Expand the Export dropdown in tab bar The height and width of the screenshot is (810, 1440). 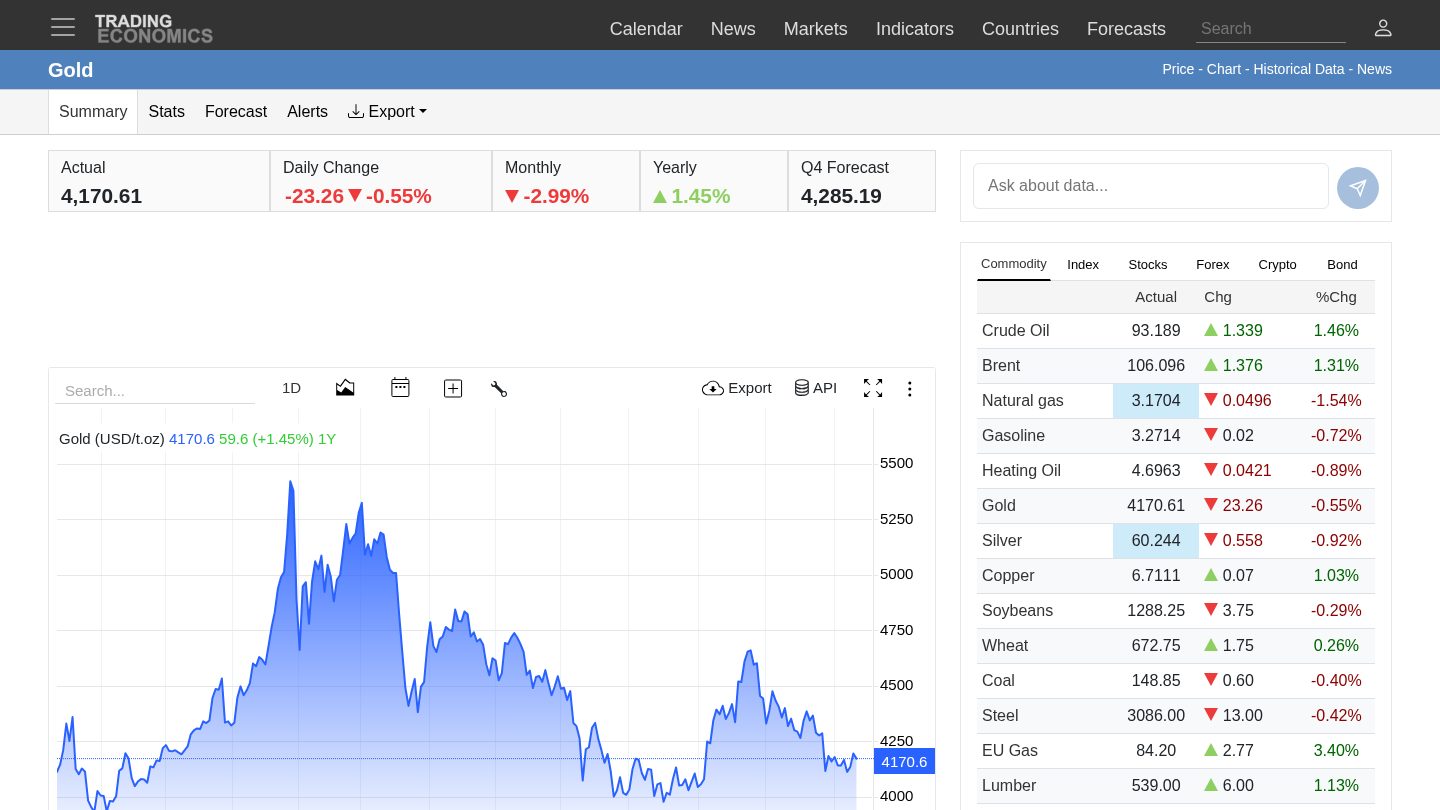click(387, 112)
